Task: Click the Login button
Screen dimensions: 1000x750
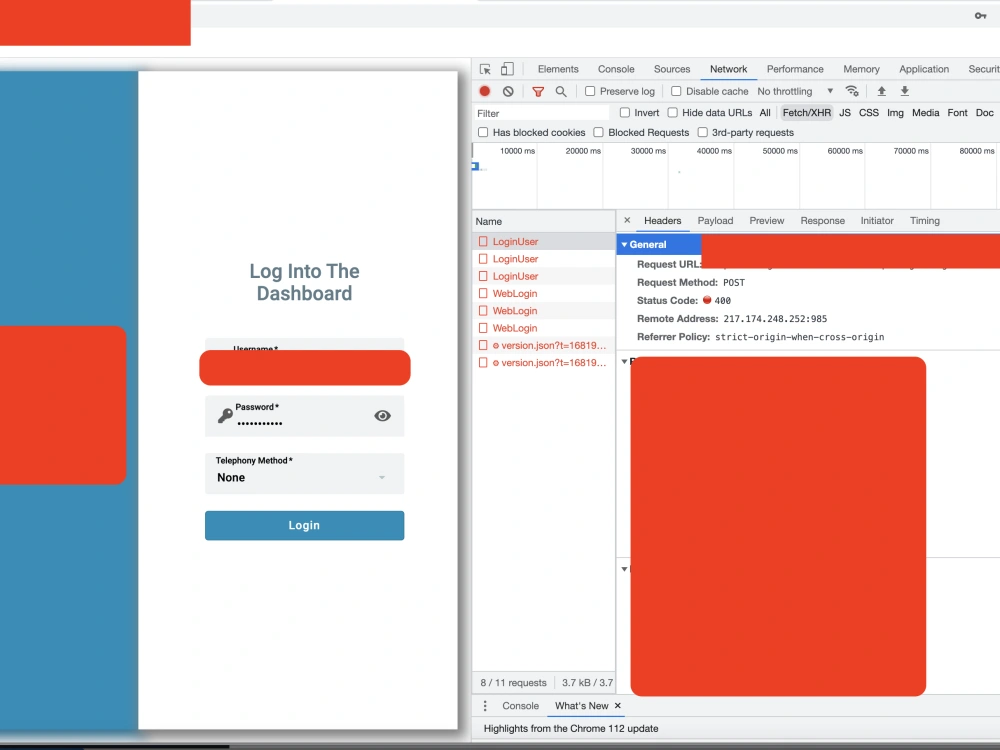Action: (x=304, y=526)
